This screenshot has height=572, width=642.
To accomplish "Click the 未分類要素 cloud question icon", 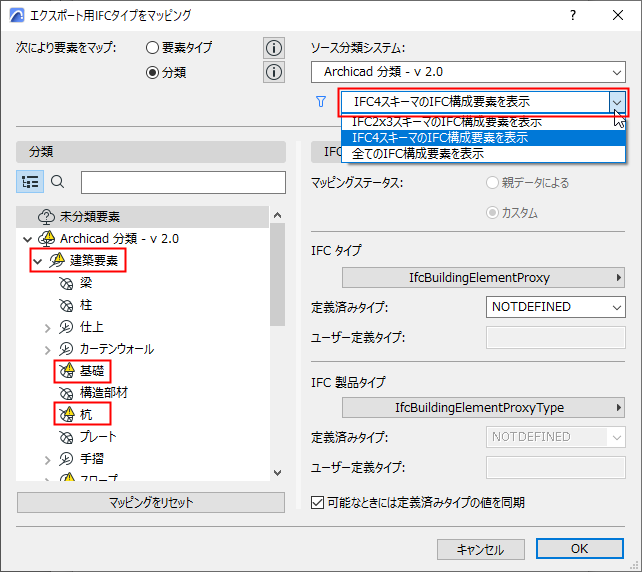I will coord(46,217).
